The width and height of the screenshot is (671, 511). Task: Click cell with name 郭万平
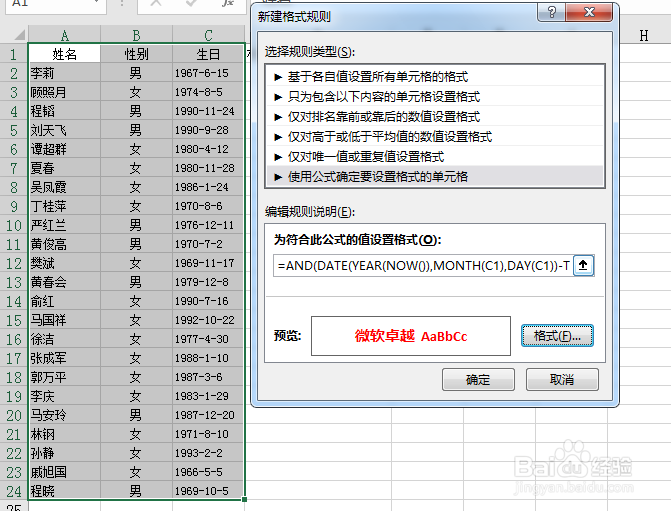coord(64,377)
